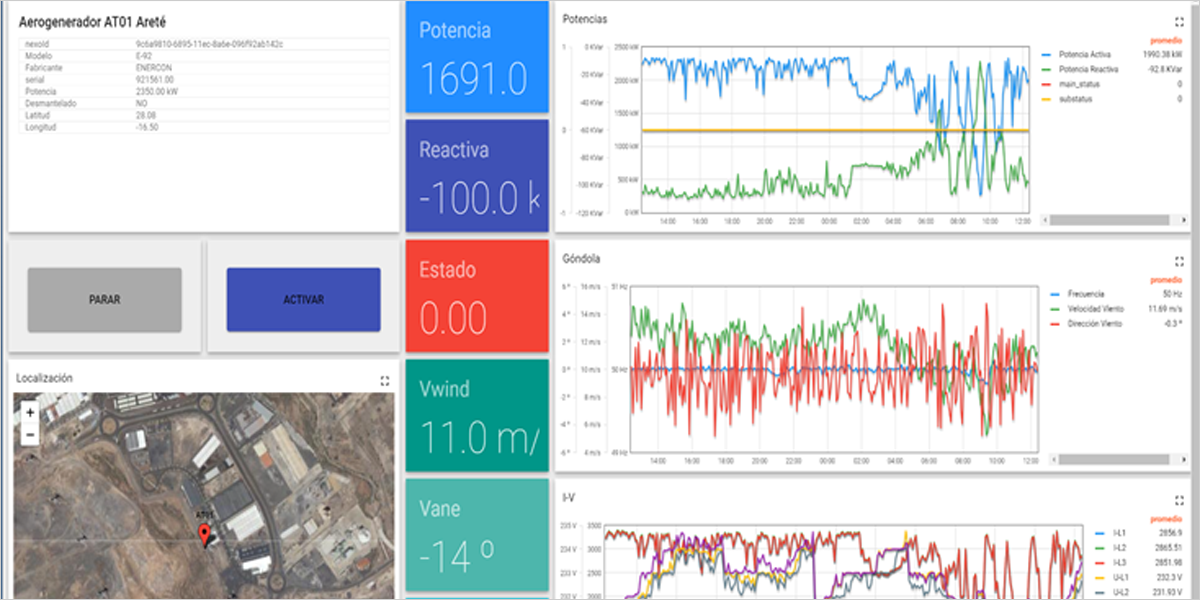The image size is (1200, 600).
Task: Open the Potencia 1691.0 value card
Action: (477, 57)
